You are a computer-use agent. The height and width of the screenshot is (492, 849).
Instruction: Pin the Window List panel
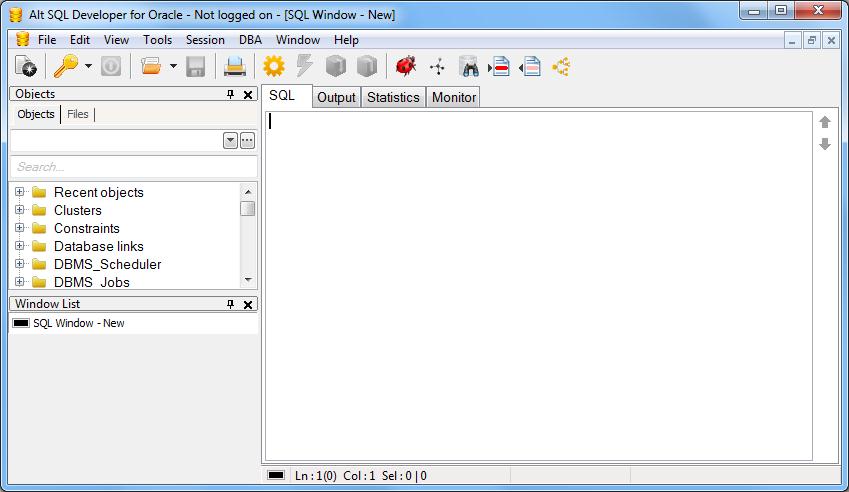[231, 304]
